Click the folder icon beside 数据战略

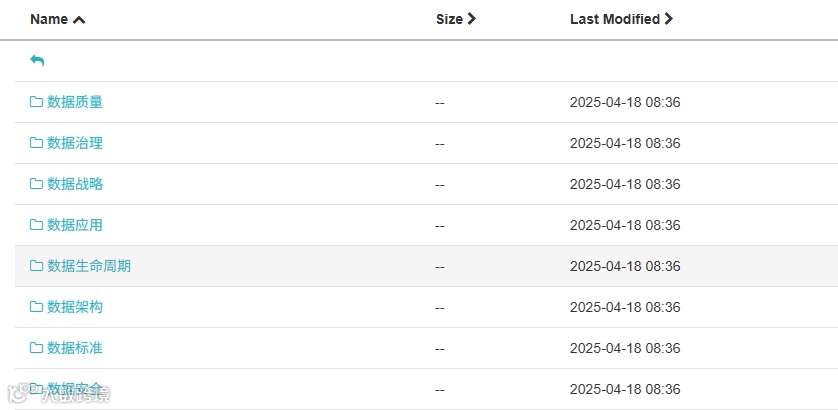pos(37,184)
